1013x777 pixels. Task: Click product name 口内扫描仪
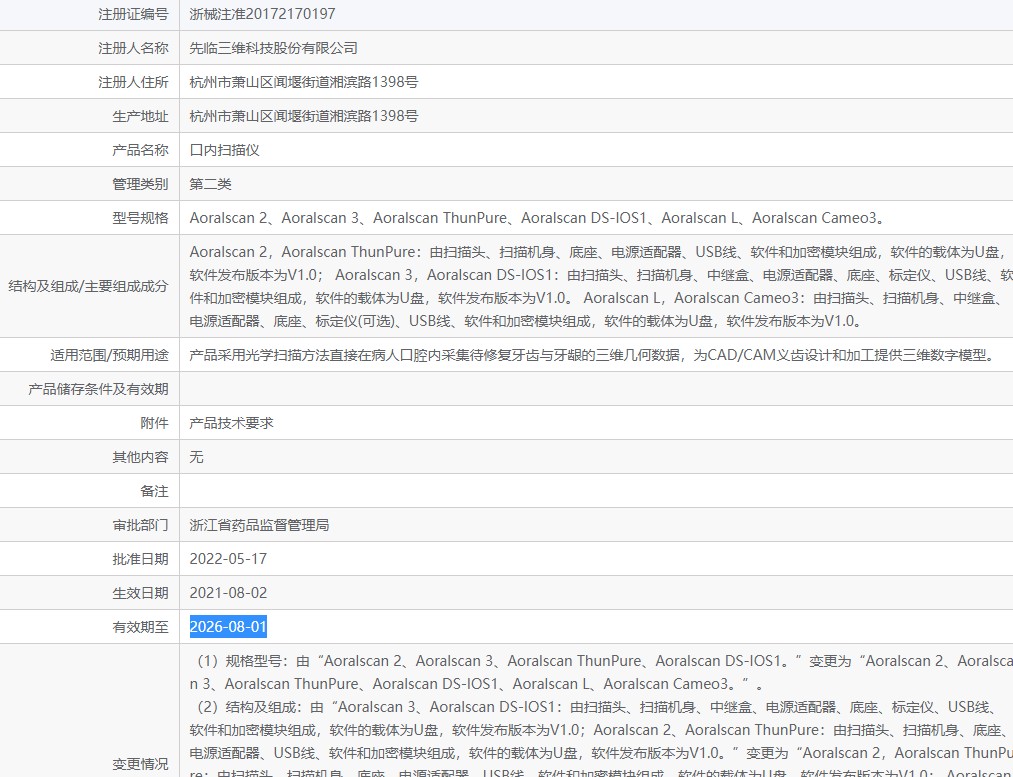[224, 150]
